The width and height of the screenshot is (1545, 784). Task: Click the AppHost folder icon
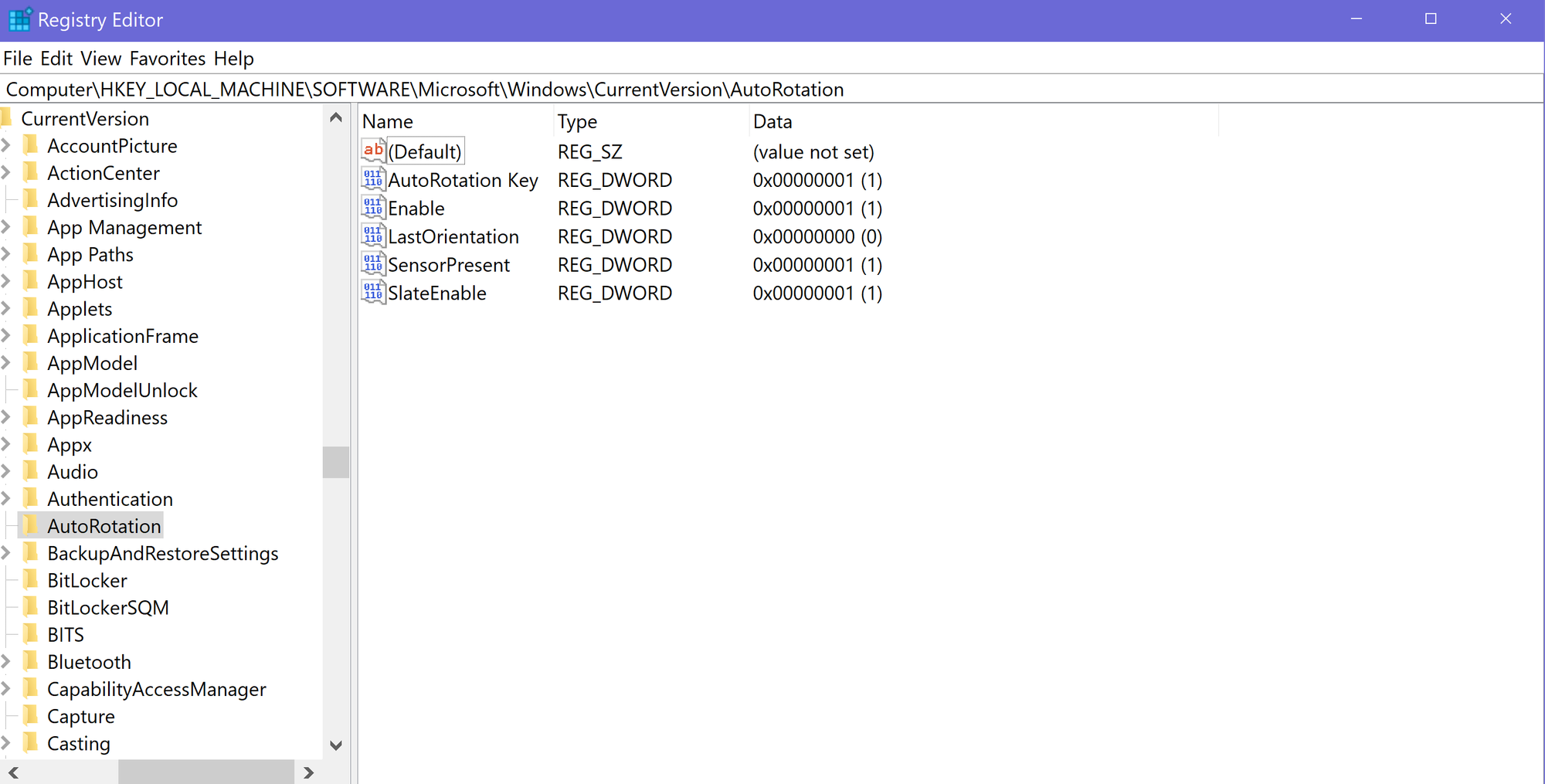click(31, 281)
